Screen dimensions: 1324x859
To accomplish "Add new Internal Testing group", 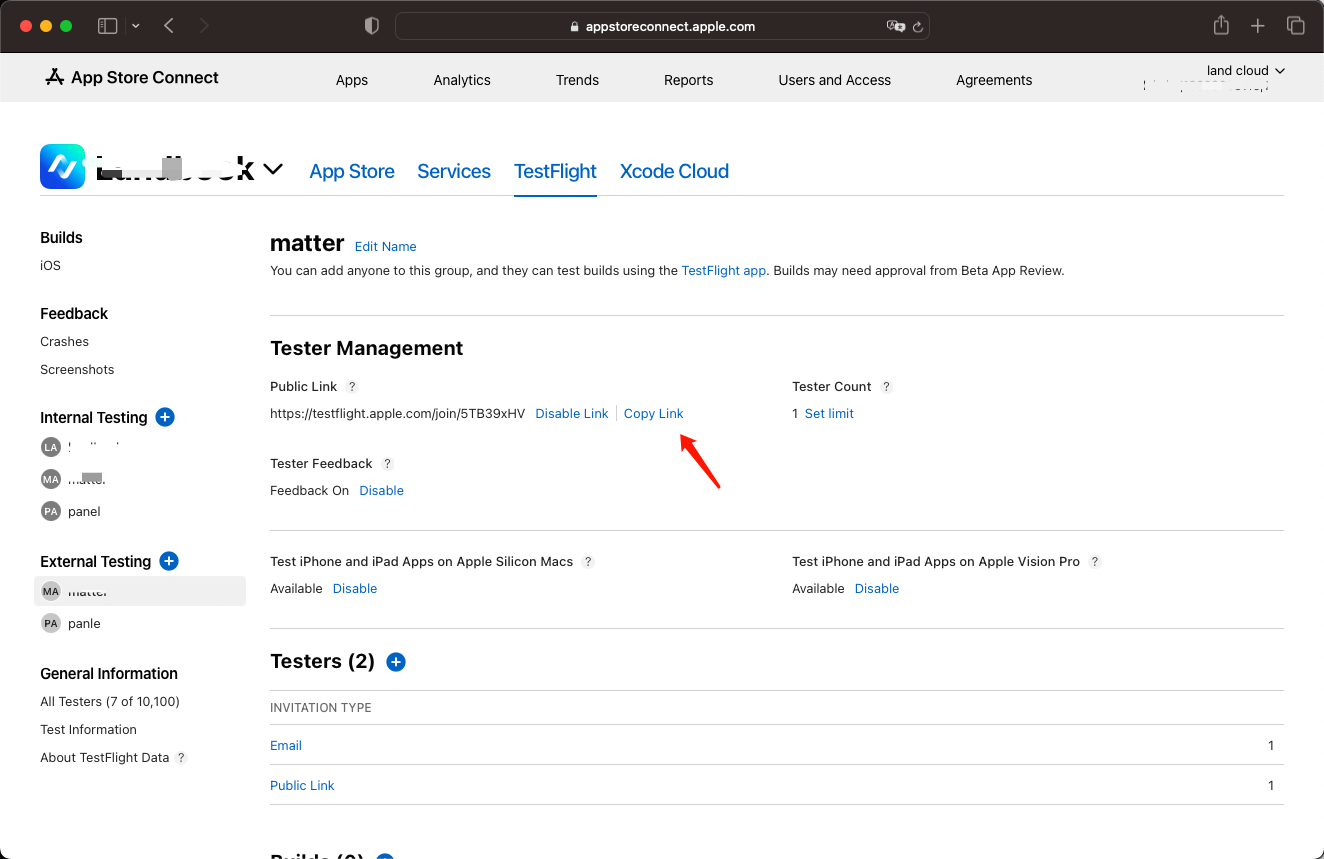I will pos(166,417).
